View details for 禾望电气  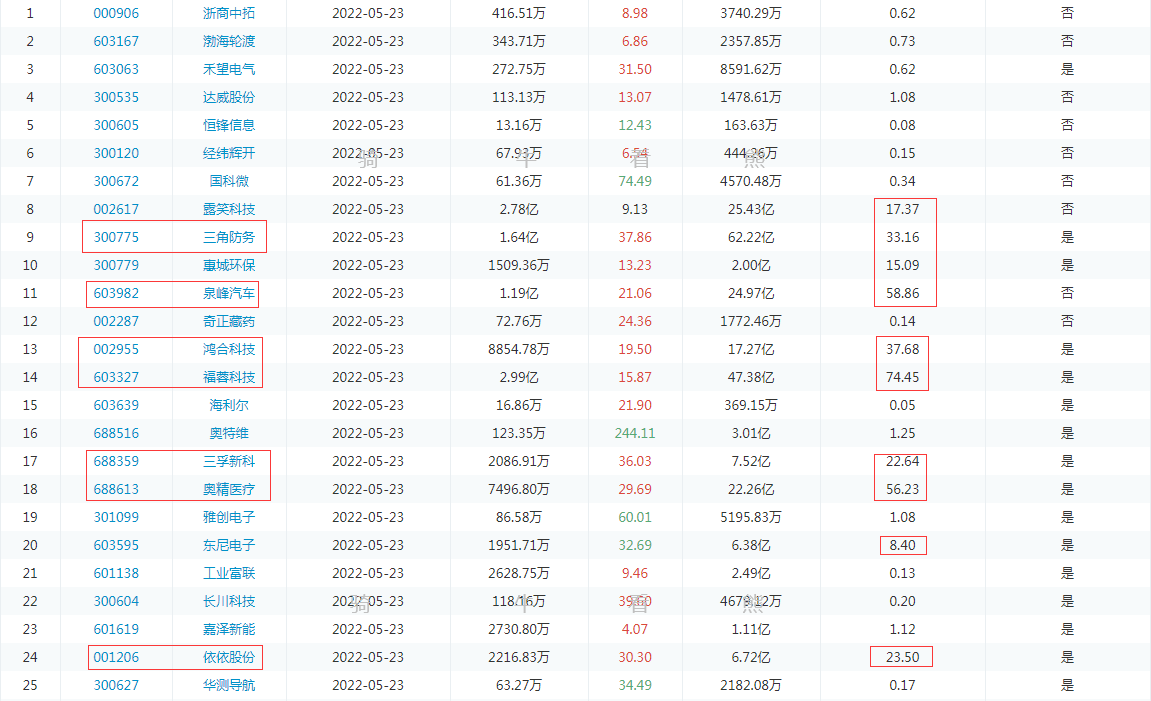click(229, 69)
